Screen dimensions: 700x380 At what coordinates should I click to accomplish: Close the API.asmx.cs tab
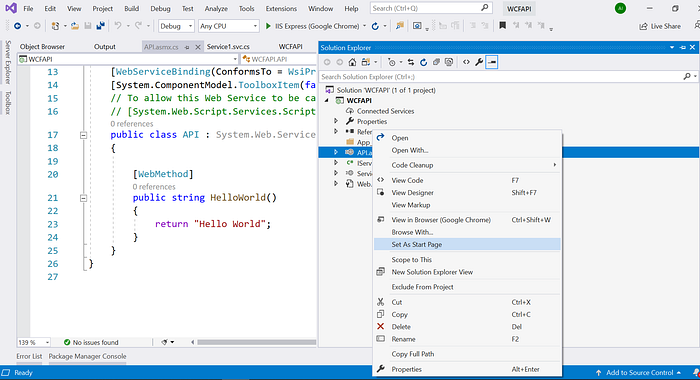tap(198, 47)
